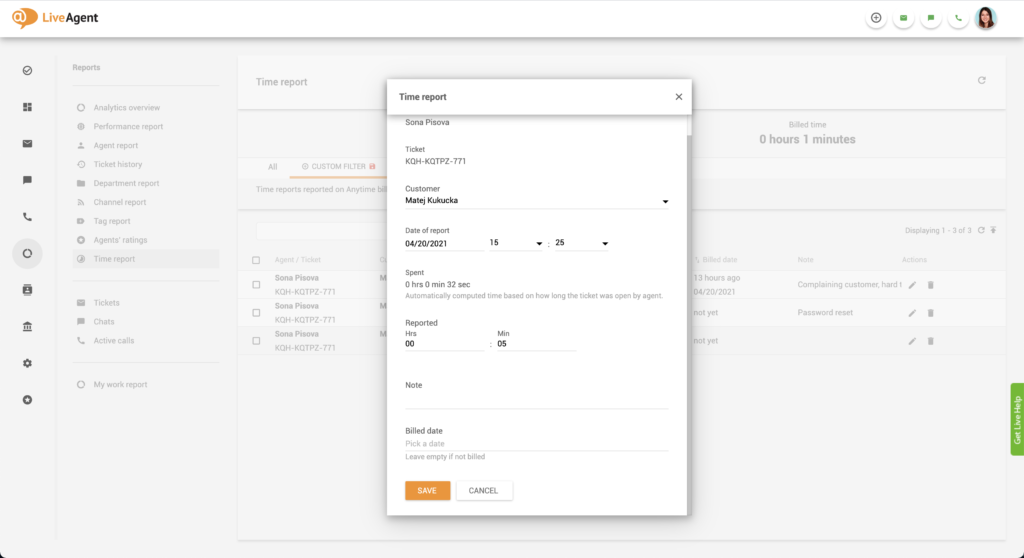The image size is (1024, 558).
Task: Click the knowledge base building icon in sidebar
Action: coord(27,327)
